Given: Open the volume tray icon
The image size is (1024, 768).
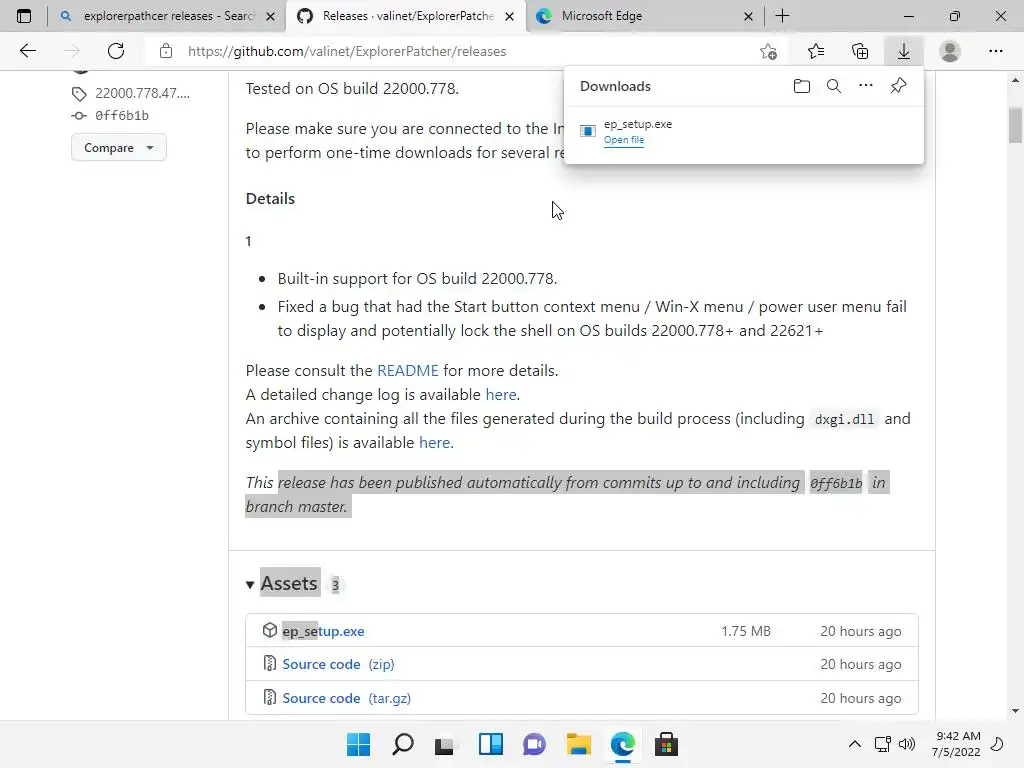Looking at the screenshot, I should point(906,744).
